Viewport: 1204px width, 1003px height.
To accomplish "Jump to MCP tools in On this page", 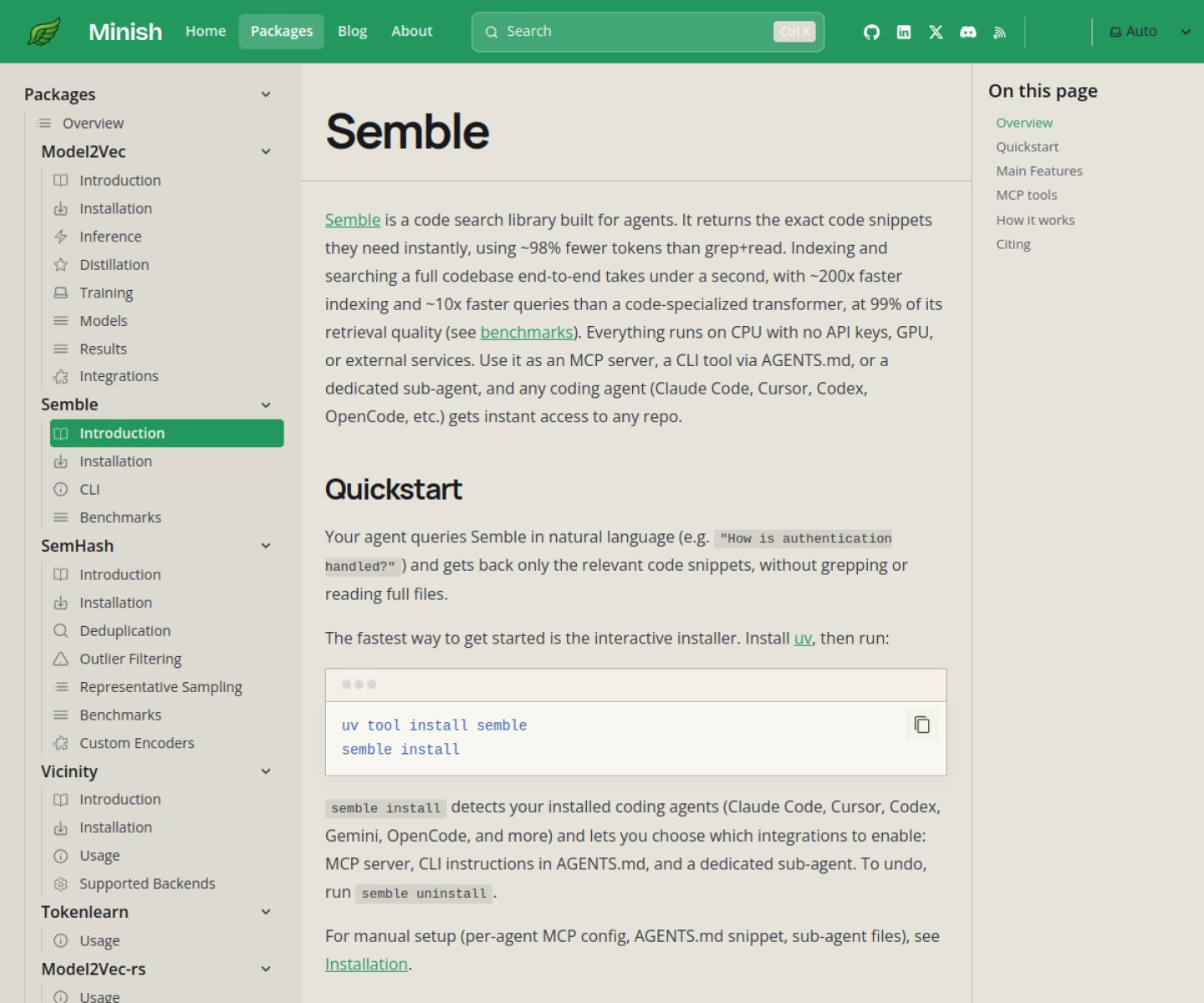I will [x=1027, y=196].
